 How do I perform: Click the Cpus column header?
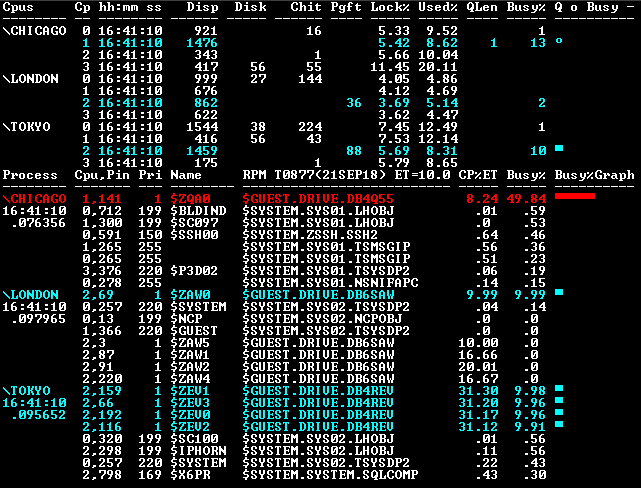18,7
